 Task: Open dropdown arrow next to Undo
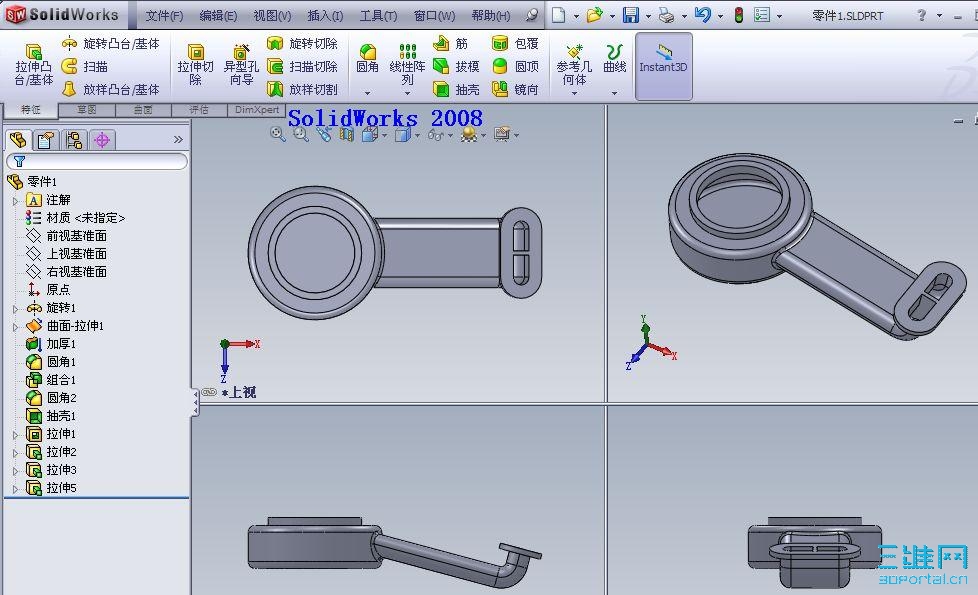(x=720, y=16)
